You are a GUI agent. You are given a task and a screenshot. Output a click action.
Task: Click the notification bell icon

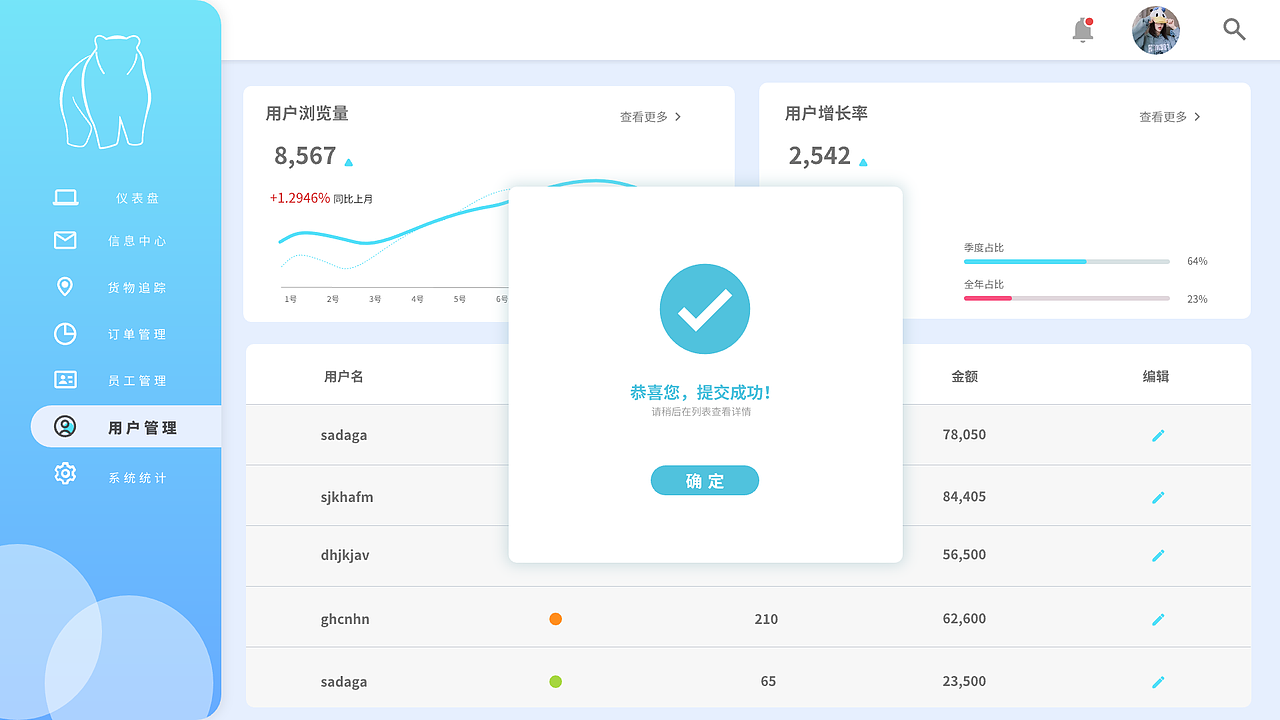(x=1081, y=31)
